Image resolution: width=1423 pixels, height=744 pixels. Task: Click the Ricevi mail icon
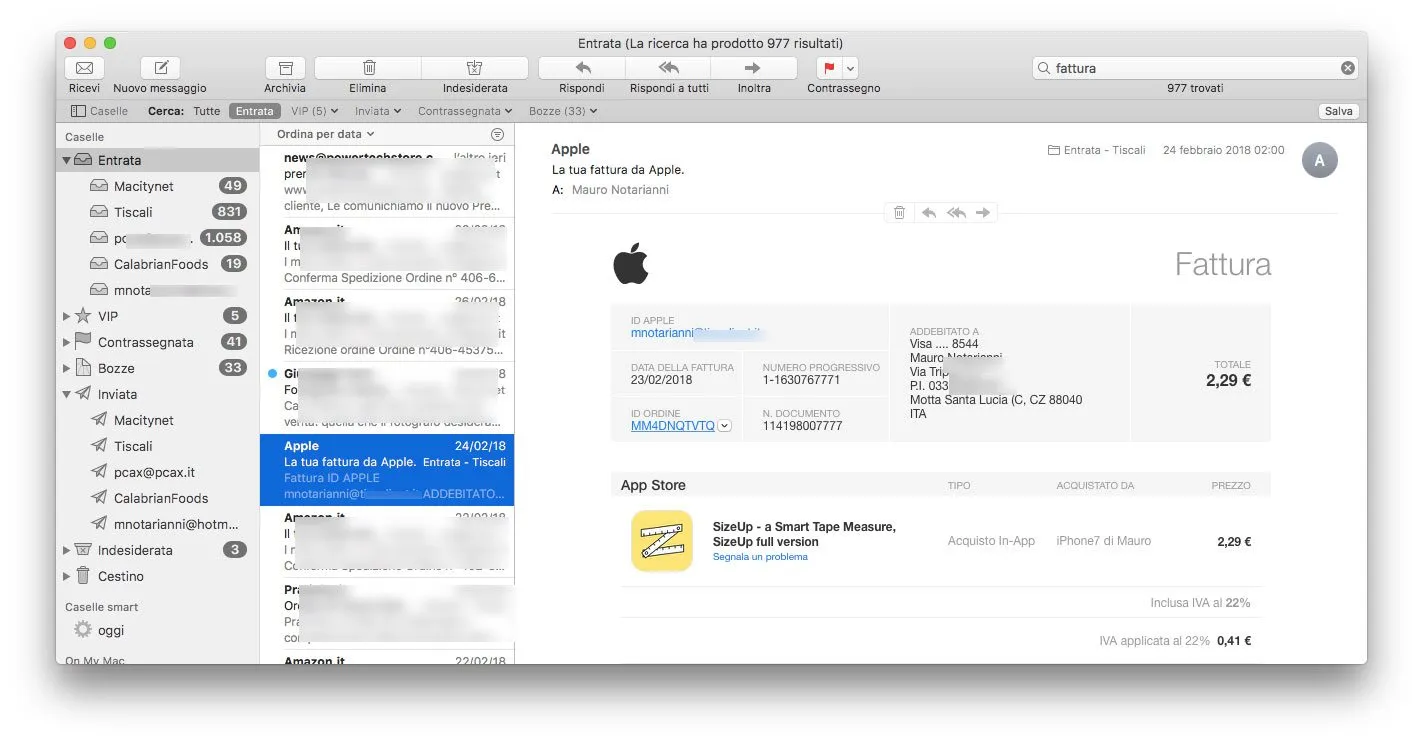pos(84,67)
